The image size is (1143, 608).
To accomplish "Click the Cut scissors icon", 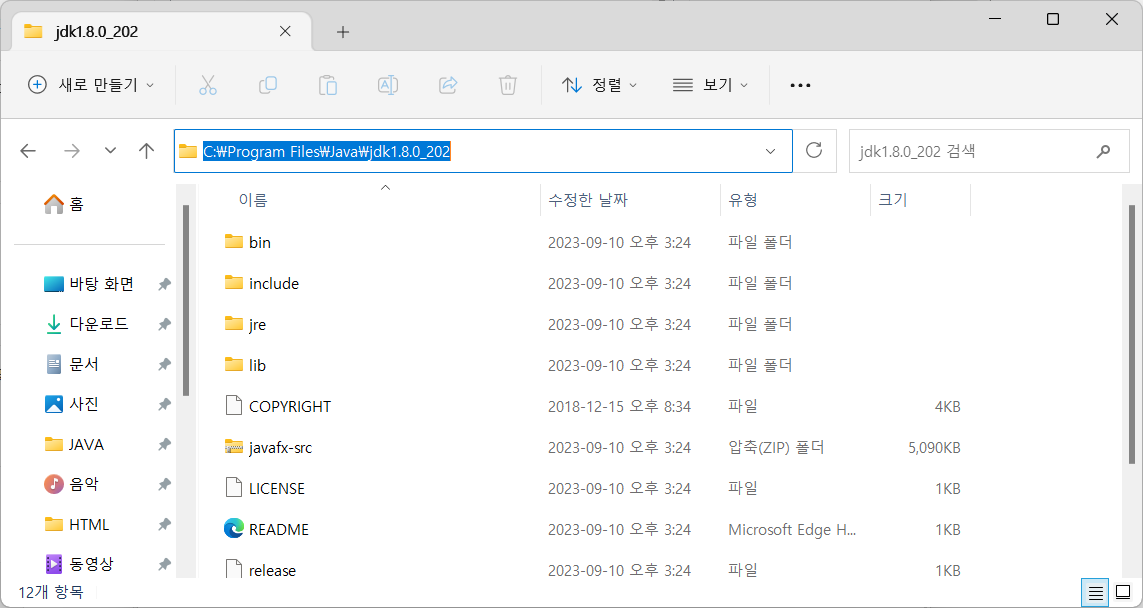I will coord(208,85).
